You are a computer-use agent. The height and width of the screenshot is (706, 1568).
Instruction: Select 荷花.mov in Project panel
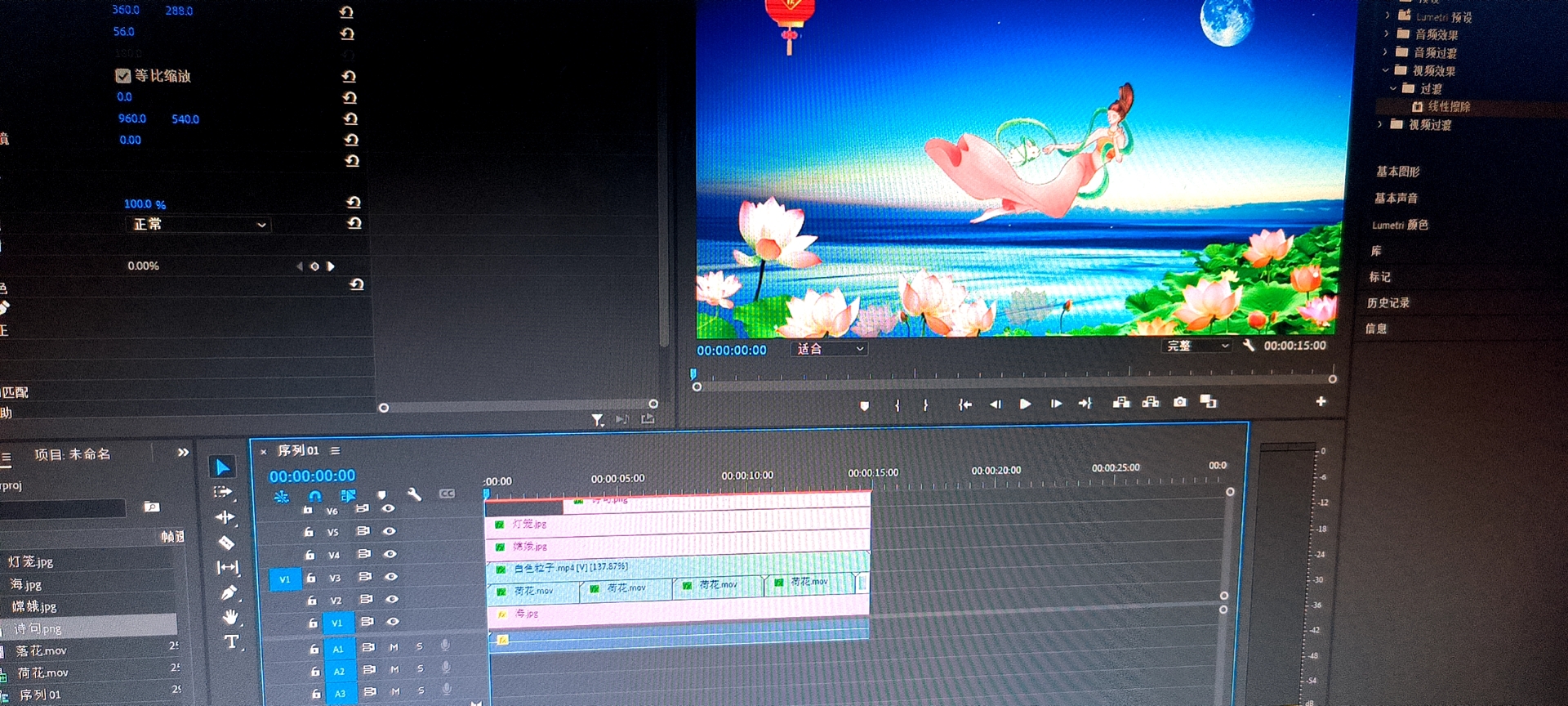pyautogui.click(x=43, y=672)
